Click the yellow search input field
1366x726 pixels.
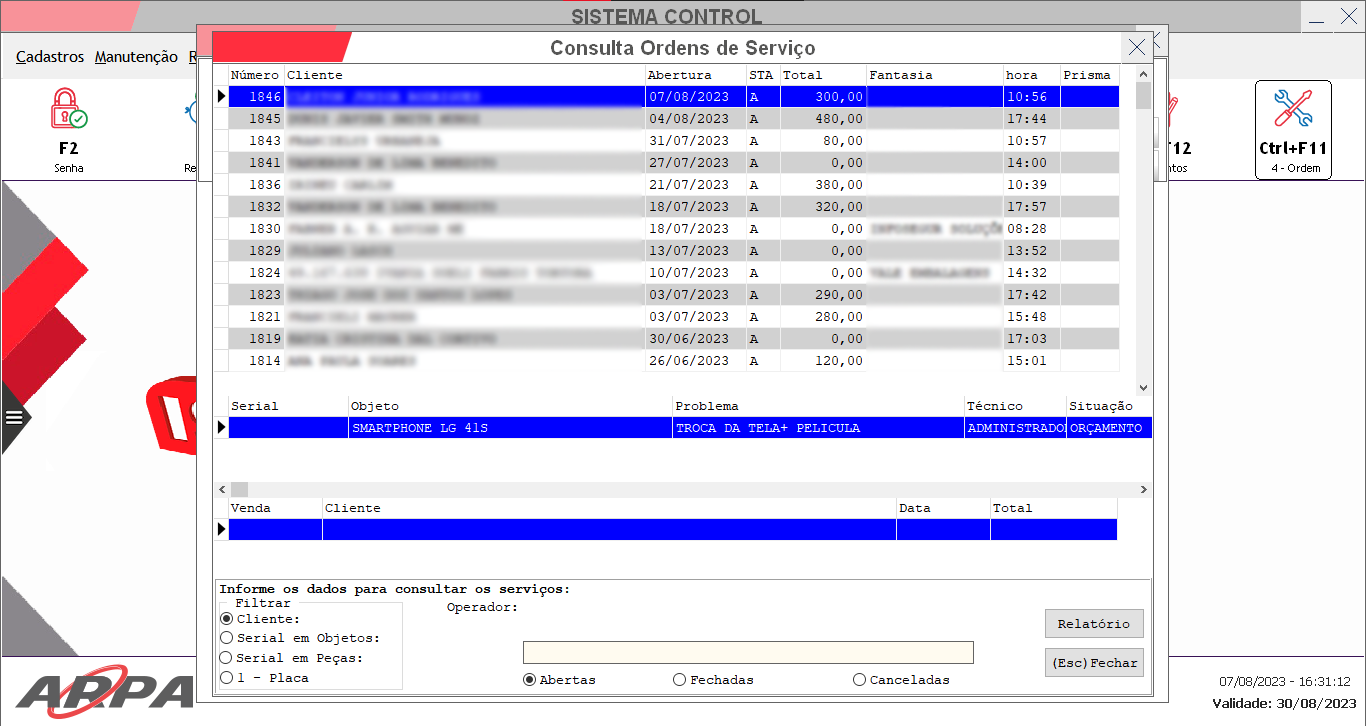[x=747, y=652]
